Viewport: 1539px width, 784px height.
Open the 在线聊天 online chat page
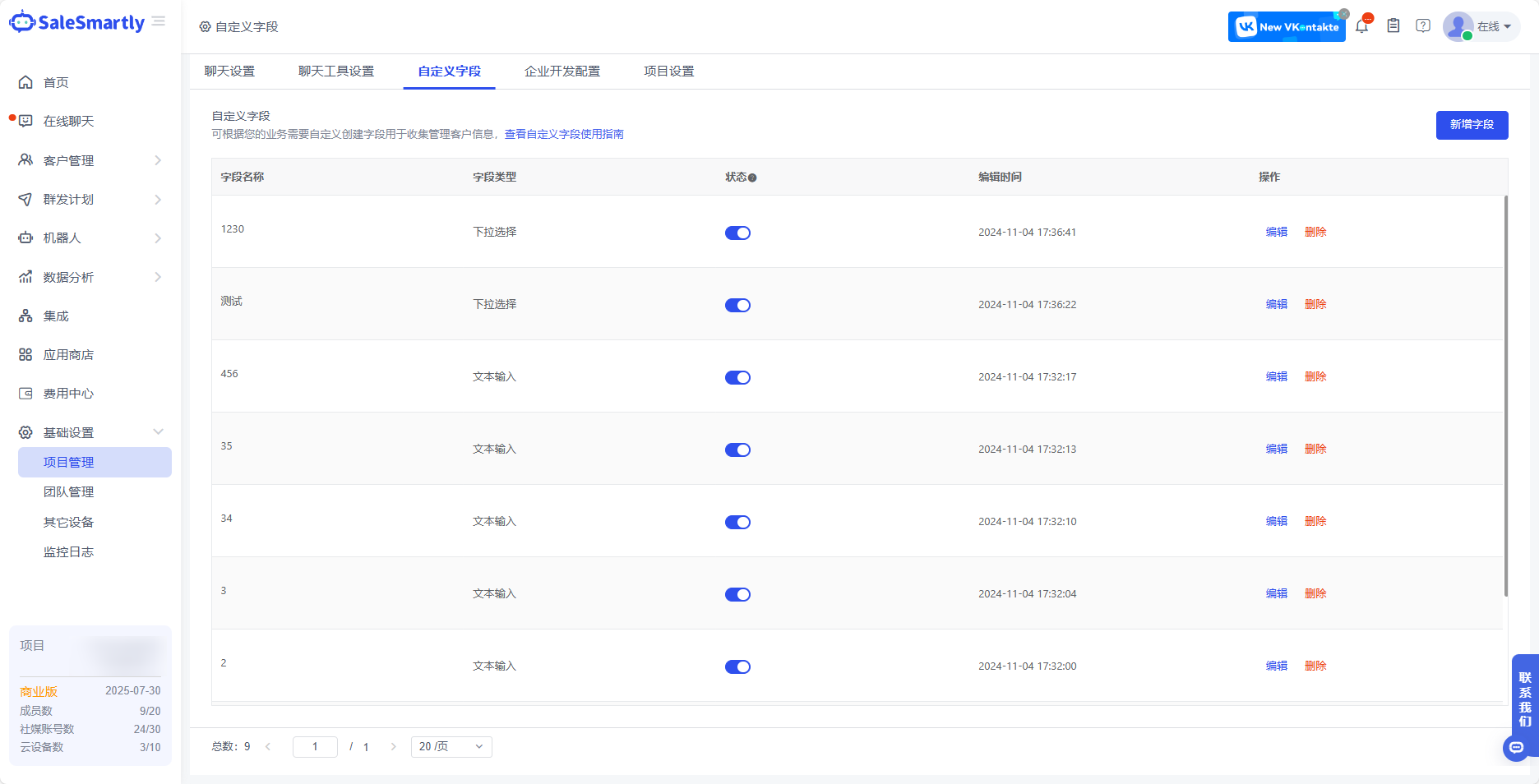68,121
